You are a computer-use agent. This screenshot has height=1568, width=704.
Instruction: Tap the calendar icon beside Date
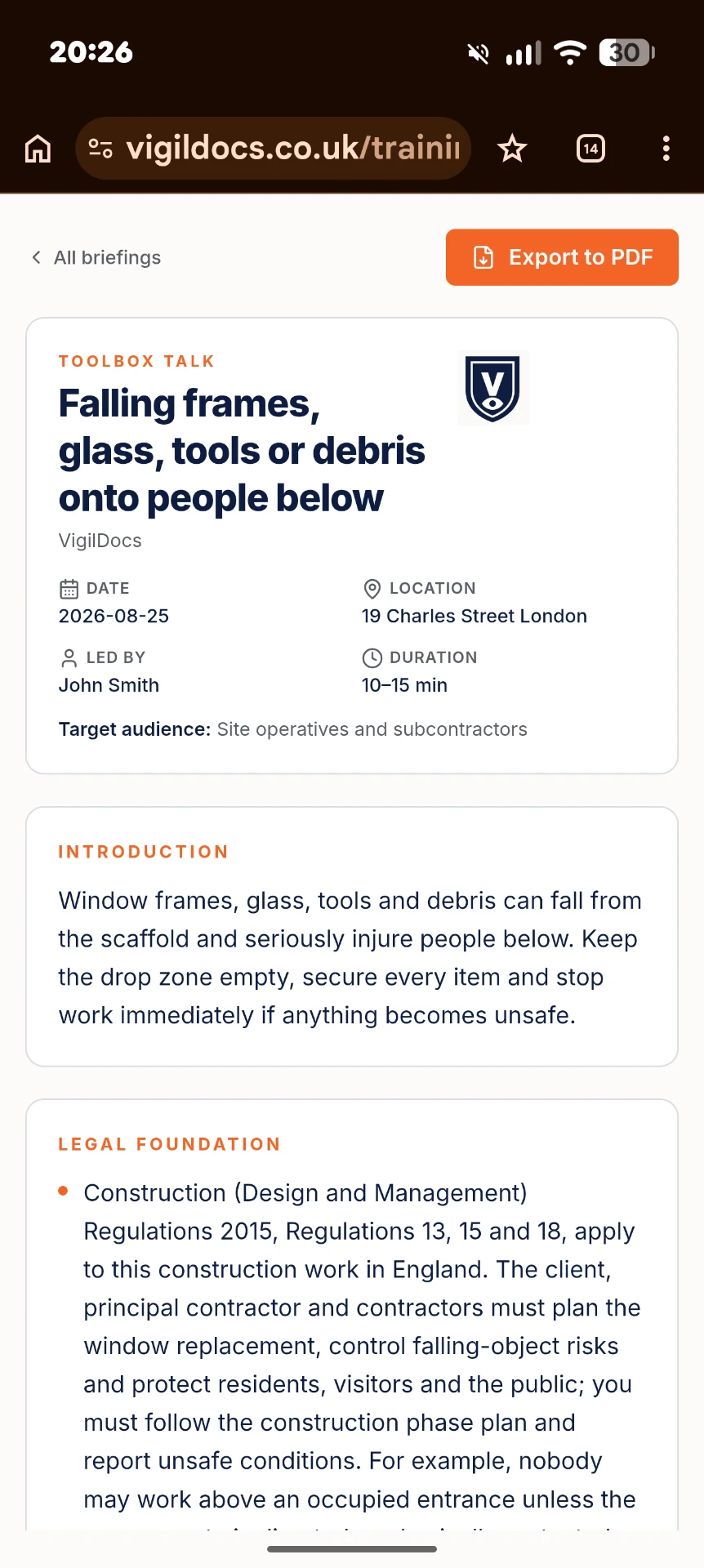coord(69,588)
